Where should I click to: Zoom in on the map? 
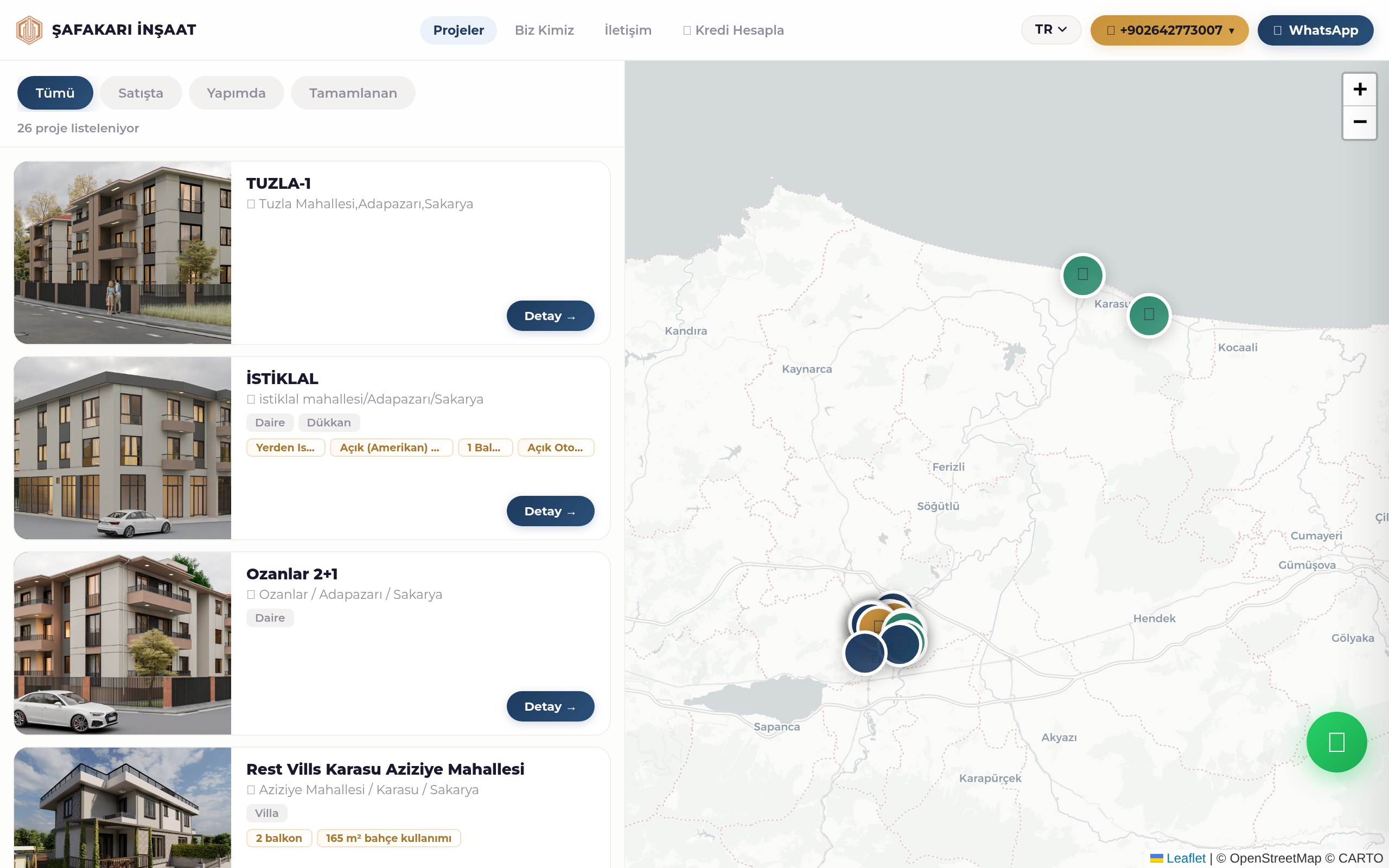pos(1359,90)
